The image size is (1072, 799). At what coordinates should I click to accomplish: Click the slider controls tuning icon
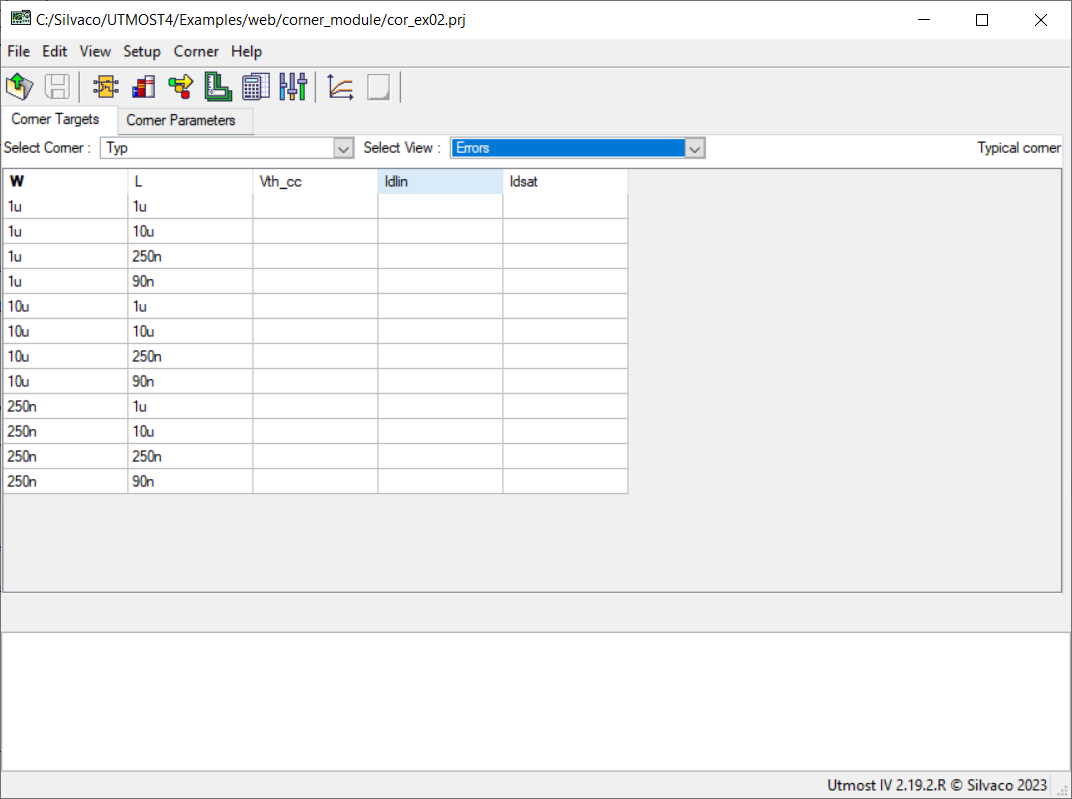pyautogui.click(x=293, y=87)
